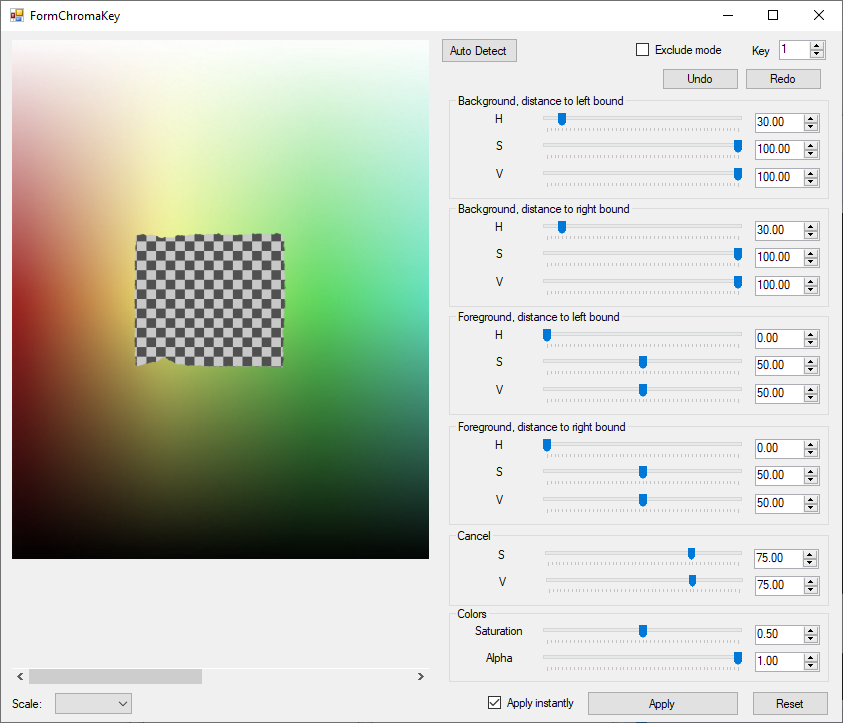Viewport: 843px width, 723px height.
Task: Click the checkered transparent region in preview
Action: (210, 300)
